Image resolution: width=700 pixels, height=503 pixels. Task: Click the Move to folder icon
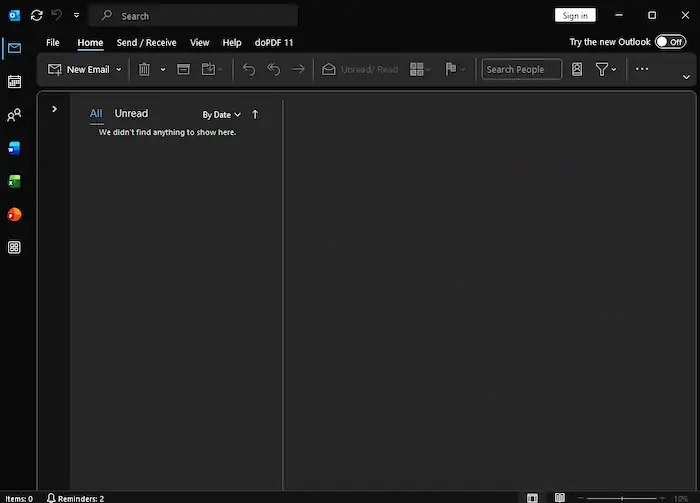[208, 69]
